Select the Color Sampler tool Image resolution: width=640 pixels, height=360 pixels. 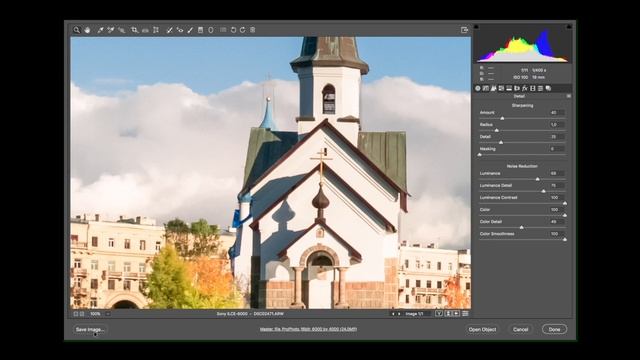(111, 30)
